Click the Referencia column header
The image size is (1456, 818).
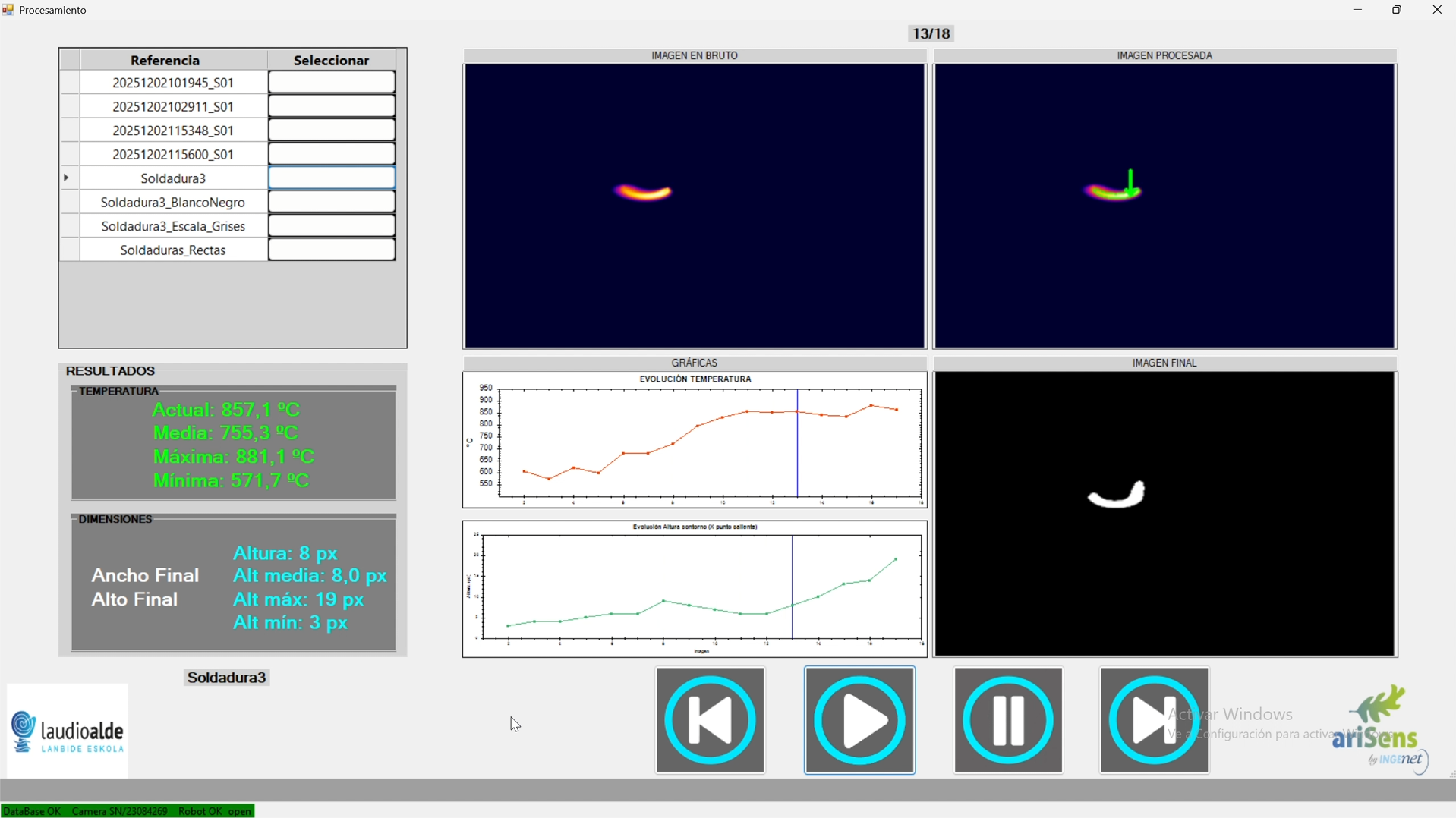coord(174,60)
